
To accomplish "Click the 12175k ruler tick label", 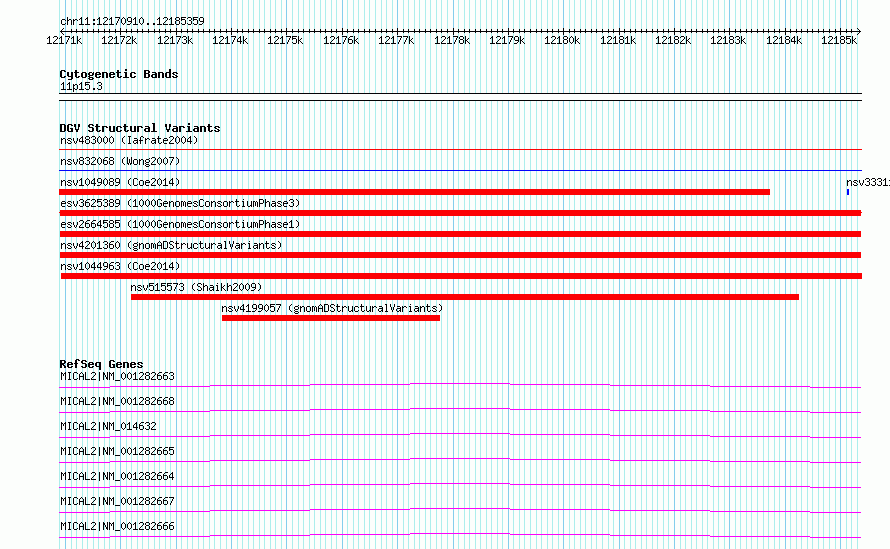I will coord(285,40).
